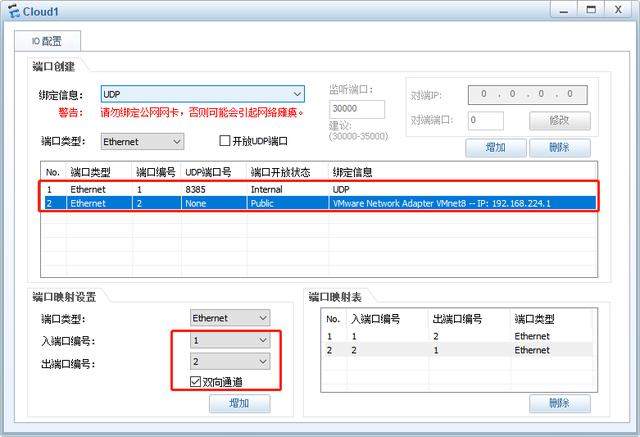Open the 出端口编号 dropdown
640x437 pixels.
coord(230,362)
